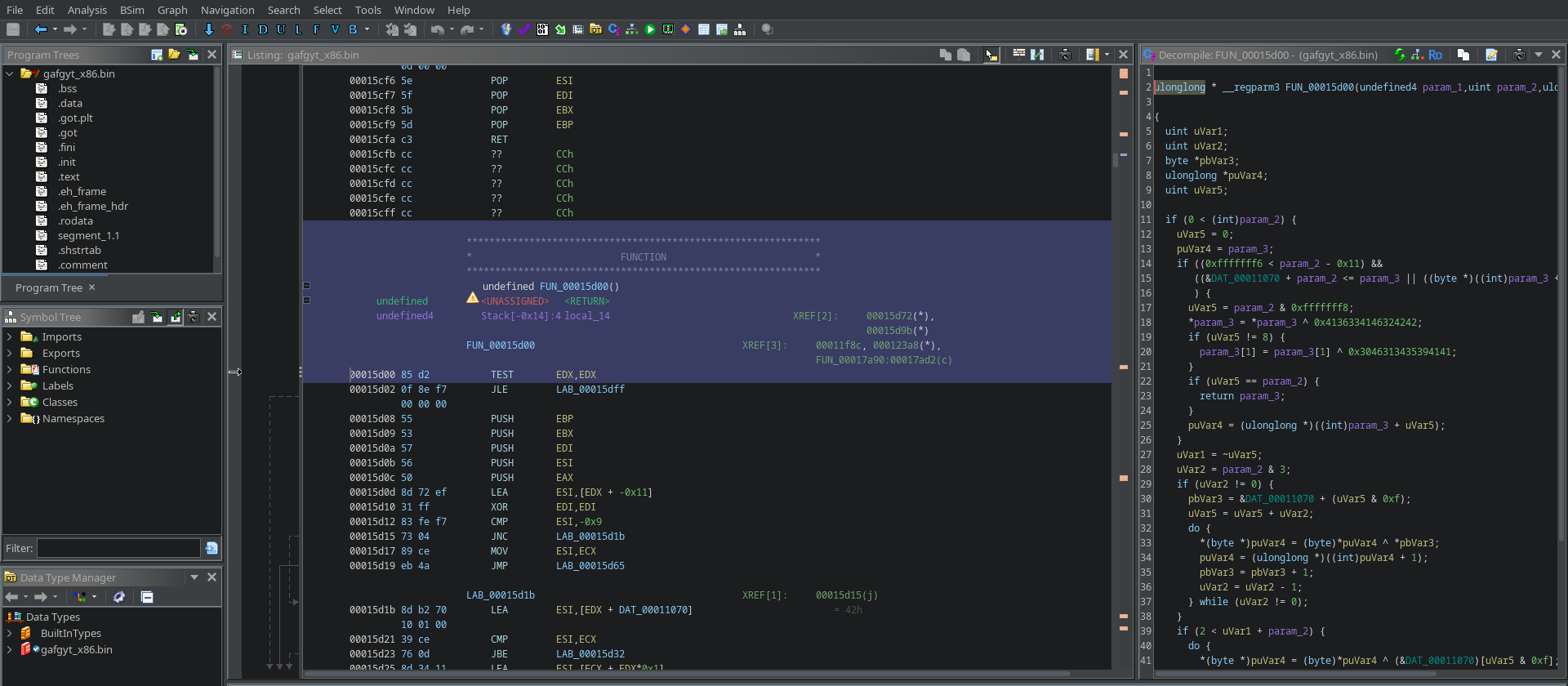
Task: Open the Listing overview margin dropdown arrow
Action: 1107,55
